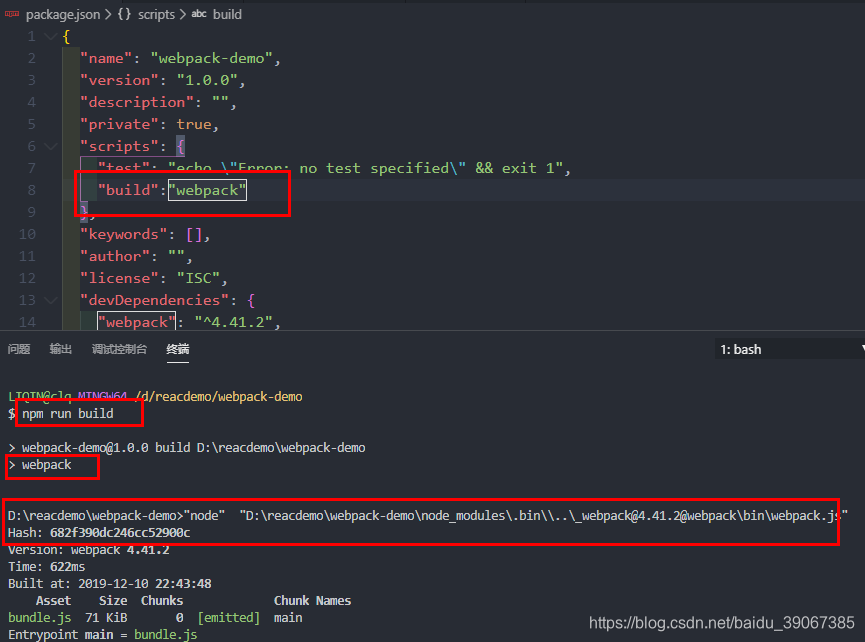Click line number 8 in the gutter
This screenshot has height=642, width=865.
(x=31, y=190)
